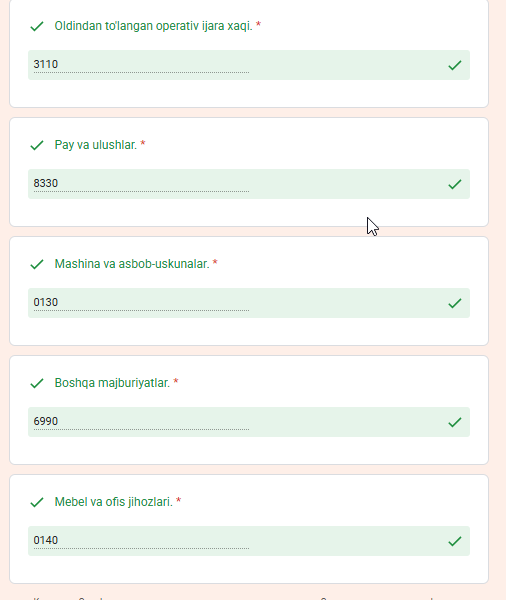The height and width of the screenshot is (600, 506).
Task: Click the answer field containing 0140
Action: (x=249, y=541)
